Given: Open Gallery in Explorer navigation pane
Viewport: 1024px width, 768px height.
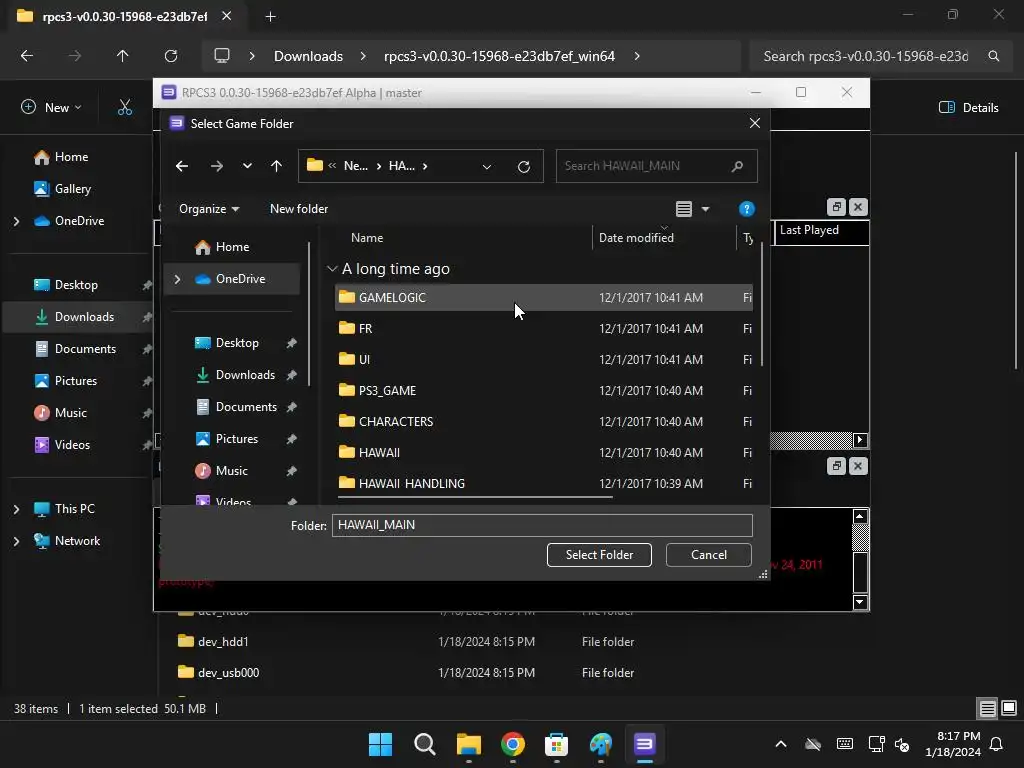Looking at the screenshot, I should coord(72,189).
